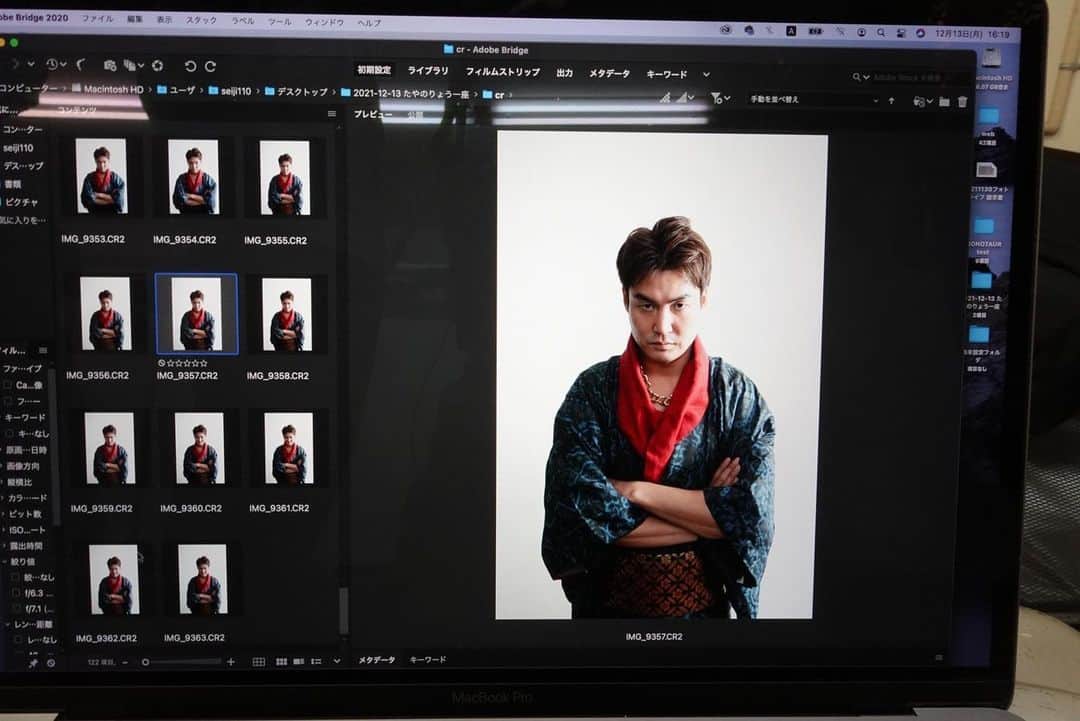Toggle the キー…なし keyword filter checkbox
This screenshot has height=721, width=1080.
[x=10, y=433]
